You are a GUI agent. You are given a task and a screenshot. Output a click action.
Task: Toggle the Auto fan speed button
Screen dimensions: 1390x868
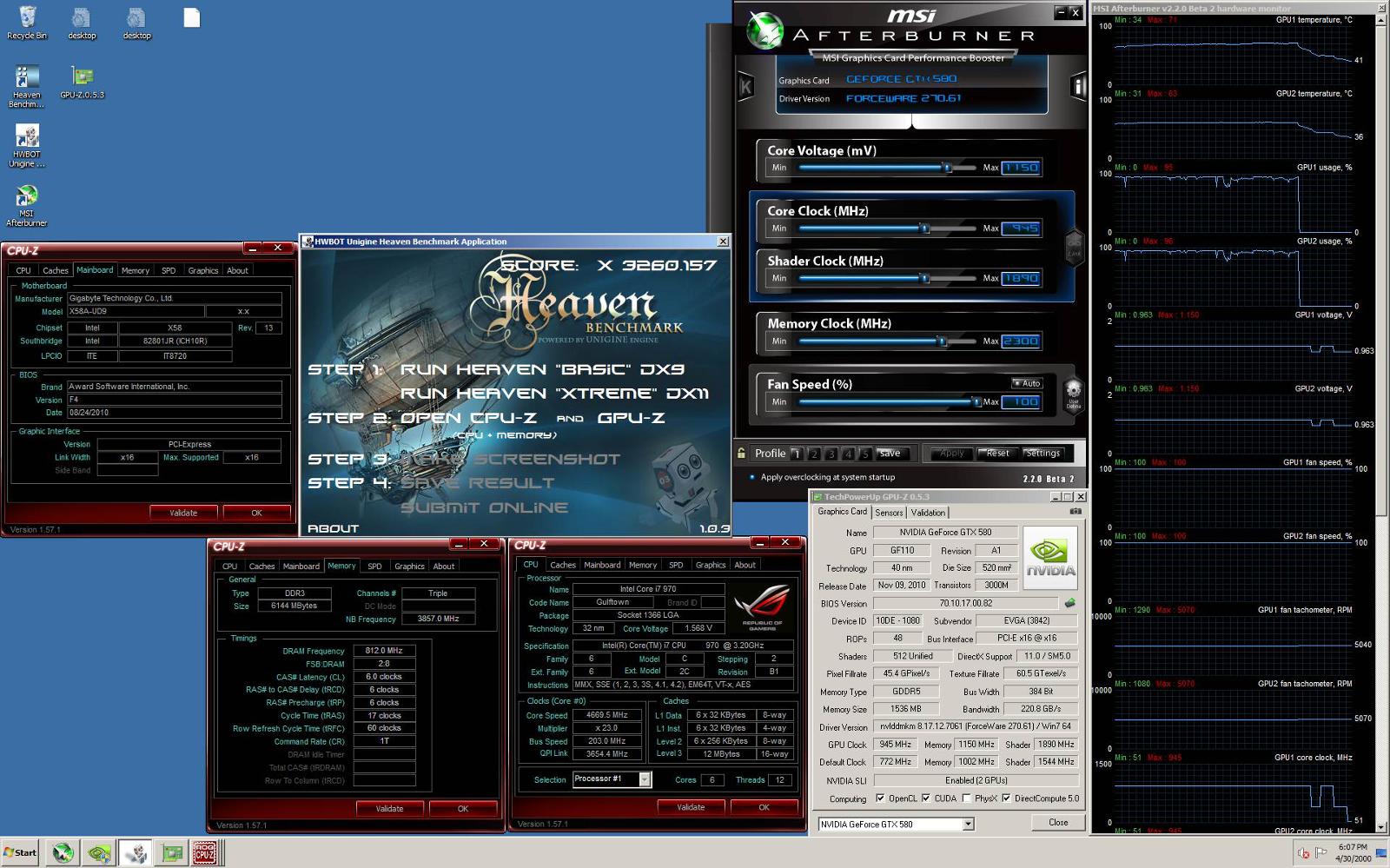(x=1027, y=383)
